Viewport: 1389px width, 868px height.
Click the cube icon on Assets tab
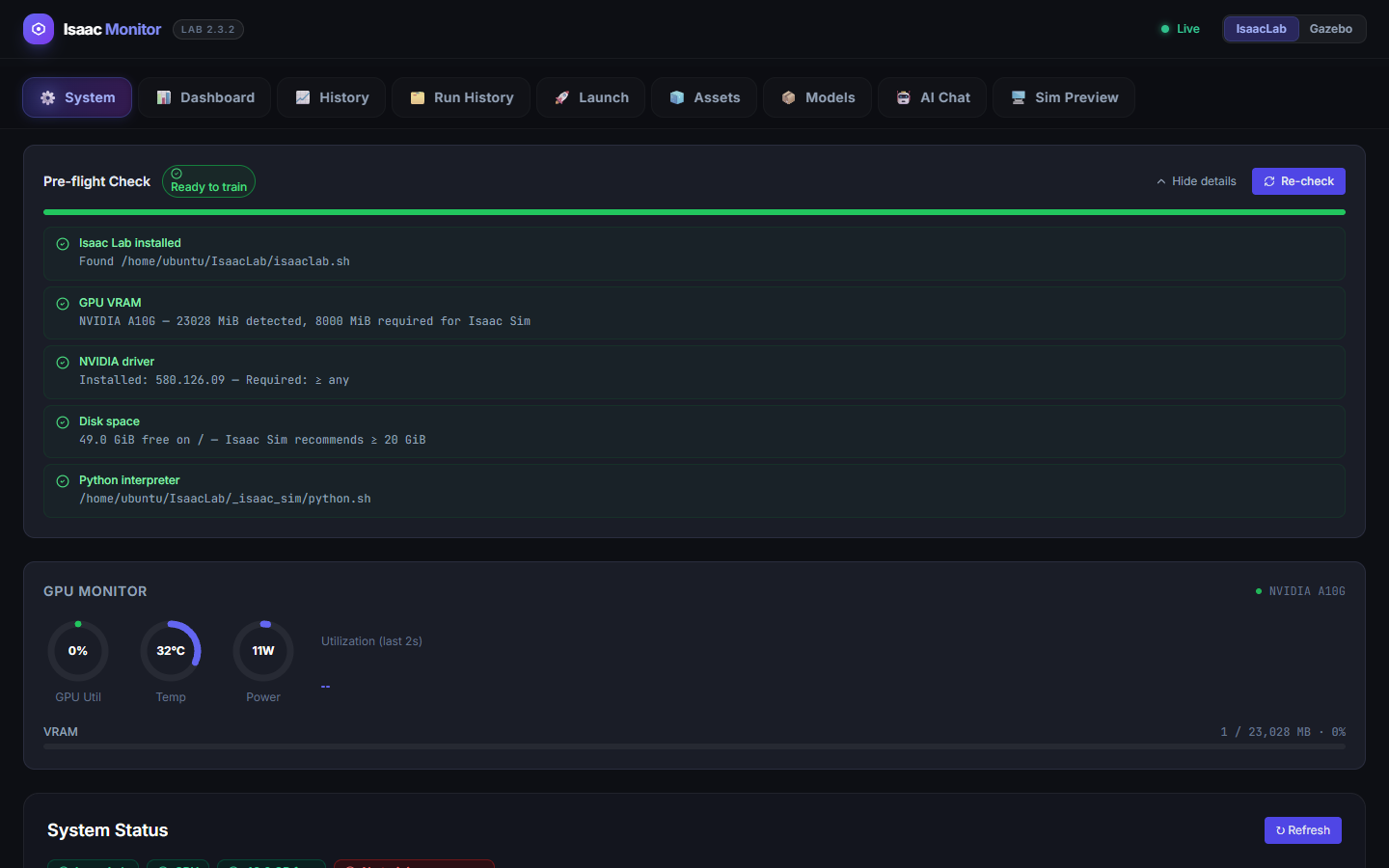[x=676, y=97]
